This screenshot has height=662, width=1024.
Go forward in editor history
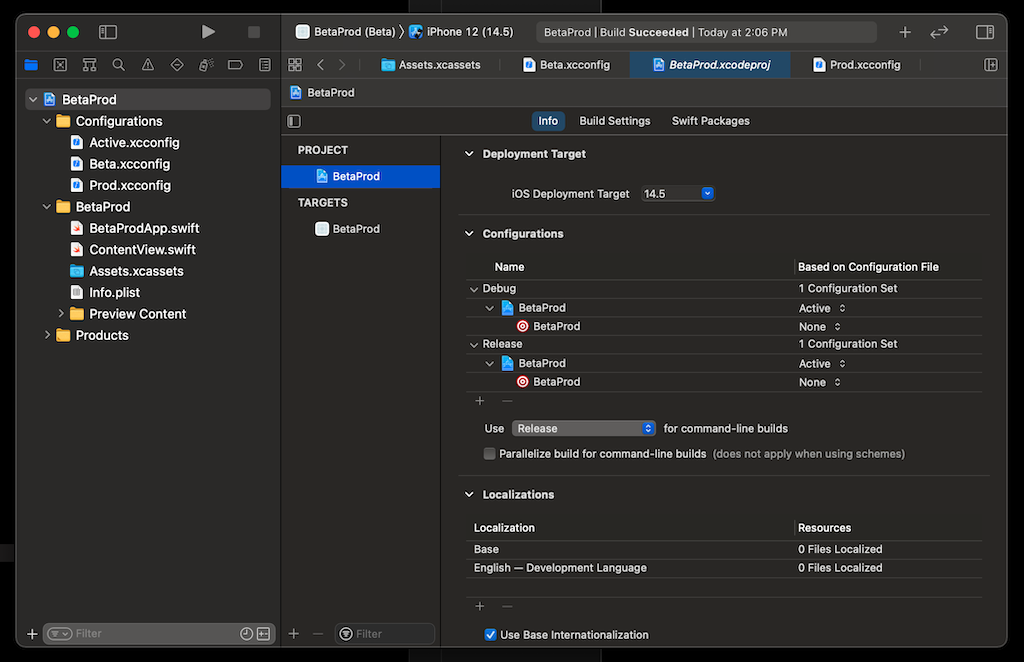click(x=342, y=65)
